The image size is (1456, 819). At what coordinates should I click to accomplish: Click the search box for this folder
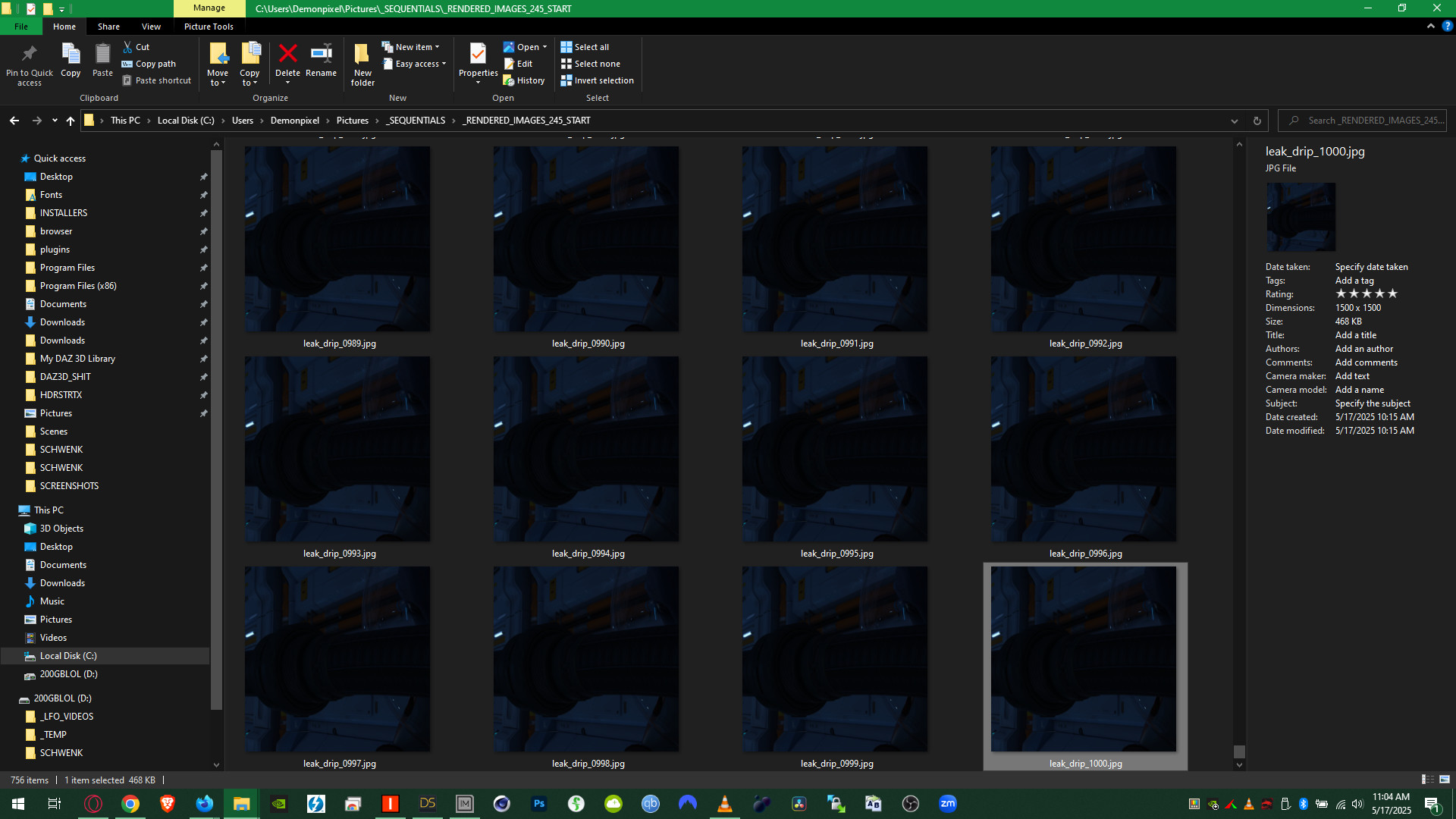1362,121
